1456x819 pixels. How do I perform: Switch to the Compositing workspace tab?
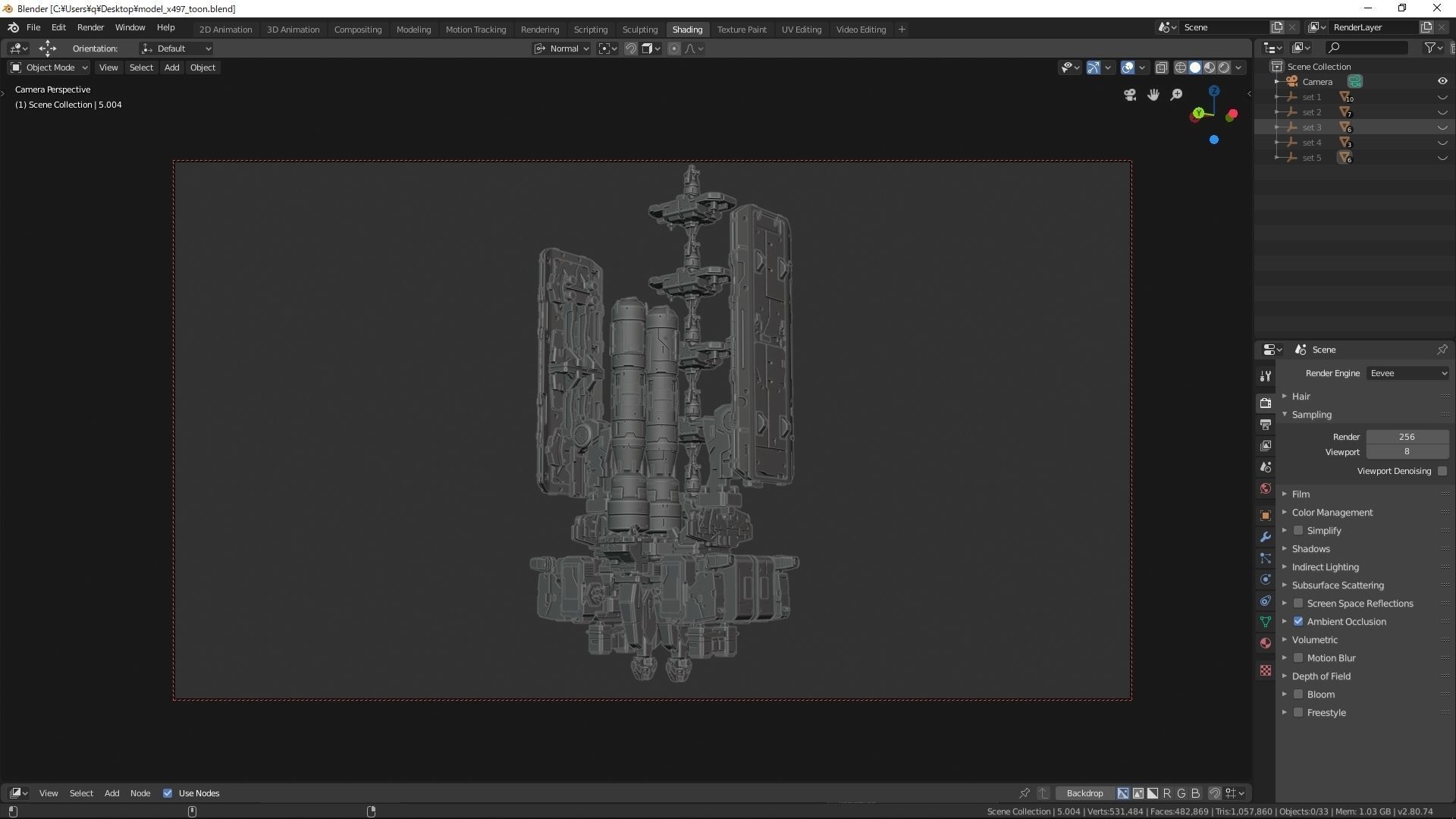point(357,30)
